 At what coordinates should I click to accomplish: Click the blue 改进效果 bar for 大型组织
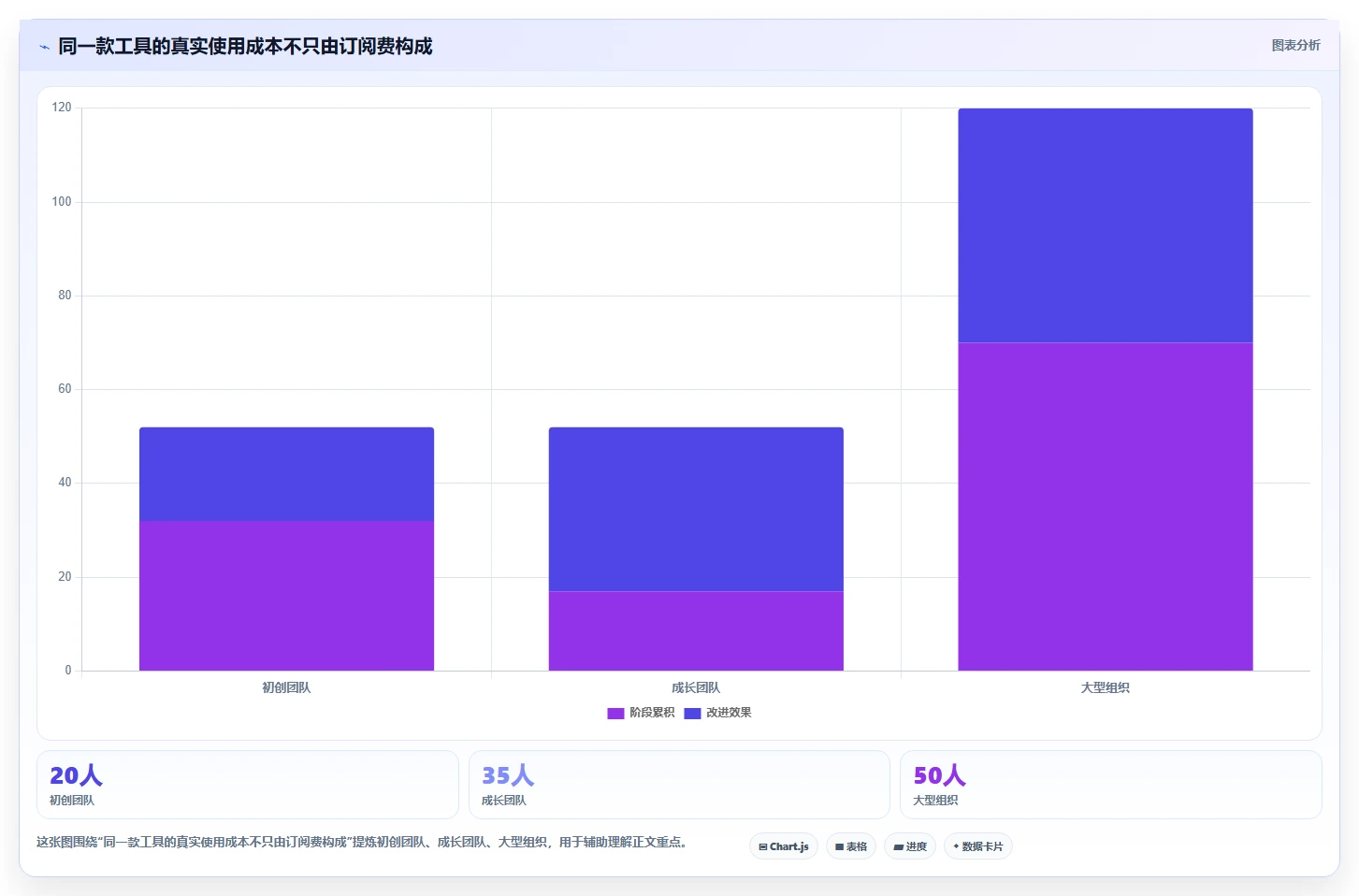[1106, 225]
